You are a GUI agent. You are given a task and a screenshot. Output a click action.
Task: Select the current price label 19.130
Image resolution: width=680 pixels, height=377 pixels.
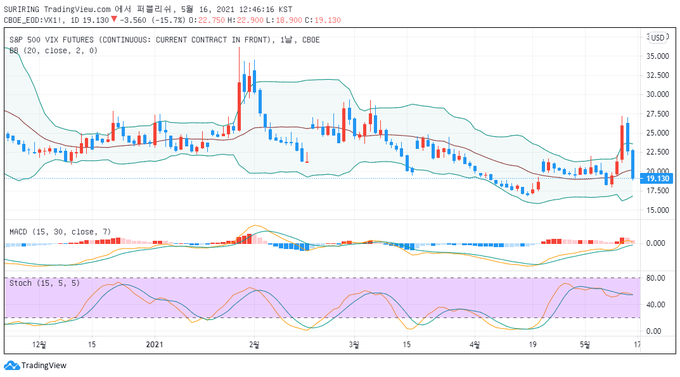[x=657, y=178]
